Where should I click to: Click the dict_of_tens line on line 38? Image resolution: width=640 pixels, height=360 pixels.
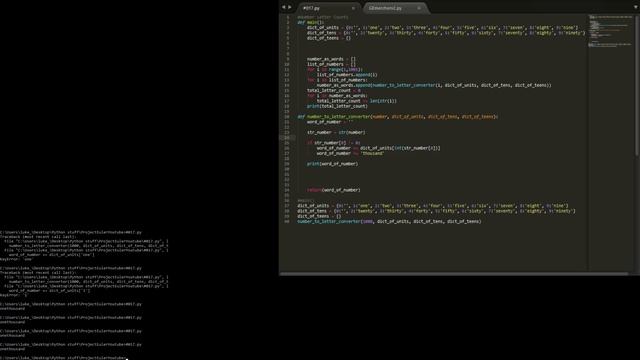pos(436,211)
